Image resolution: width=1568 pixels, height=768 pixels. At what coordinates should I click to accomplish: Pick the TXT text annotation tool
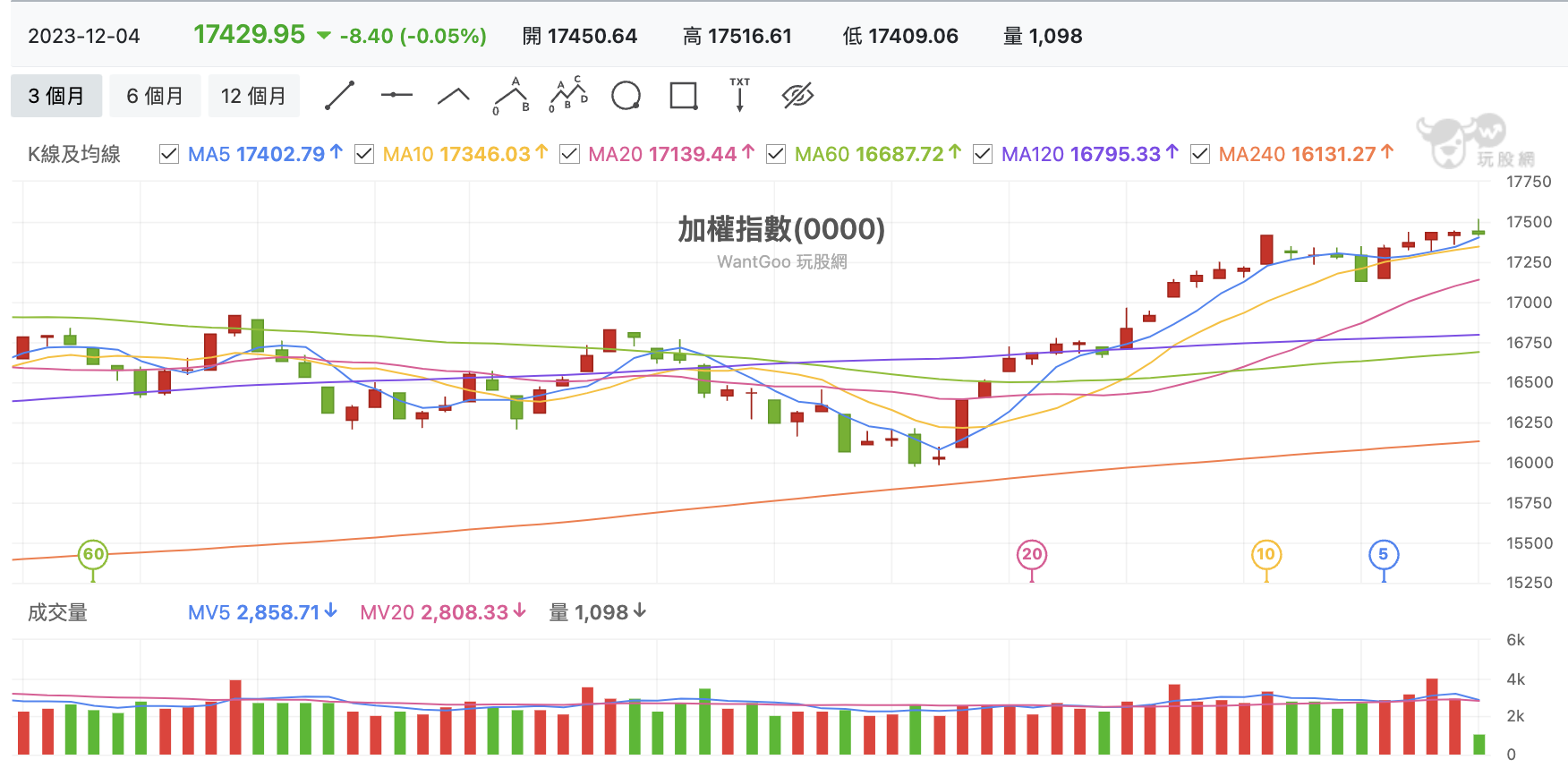(x=740, y=95)
